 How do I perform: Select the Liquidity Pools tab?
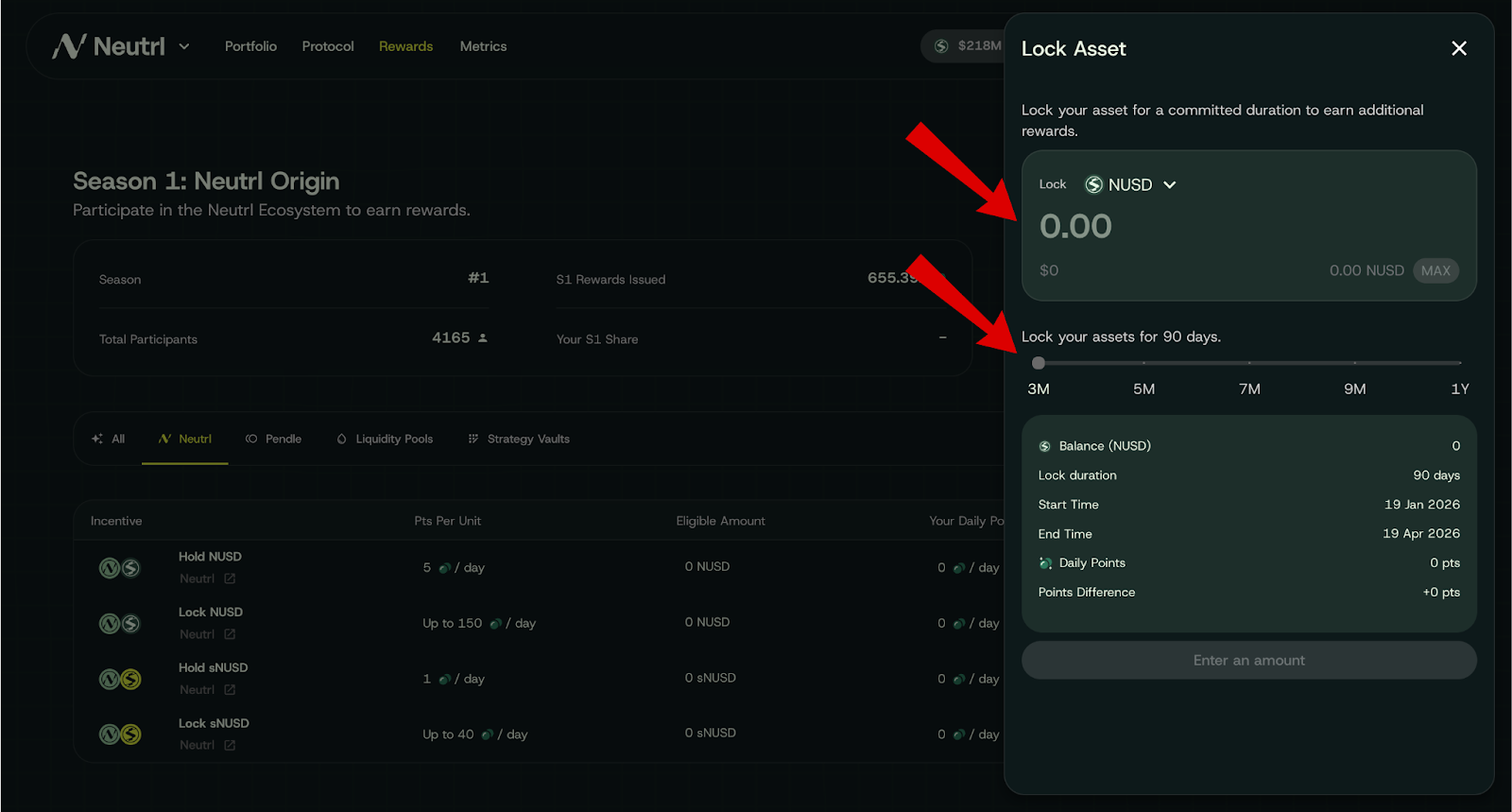385,439
